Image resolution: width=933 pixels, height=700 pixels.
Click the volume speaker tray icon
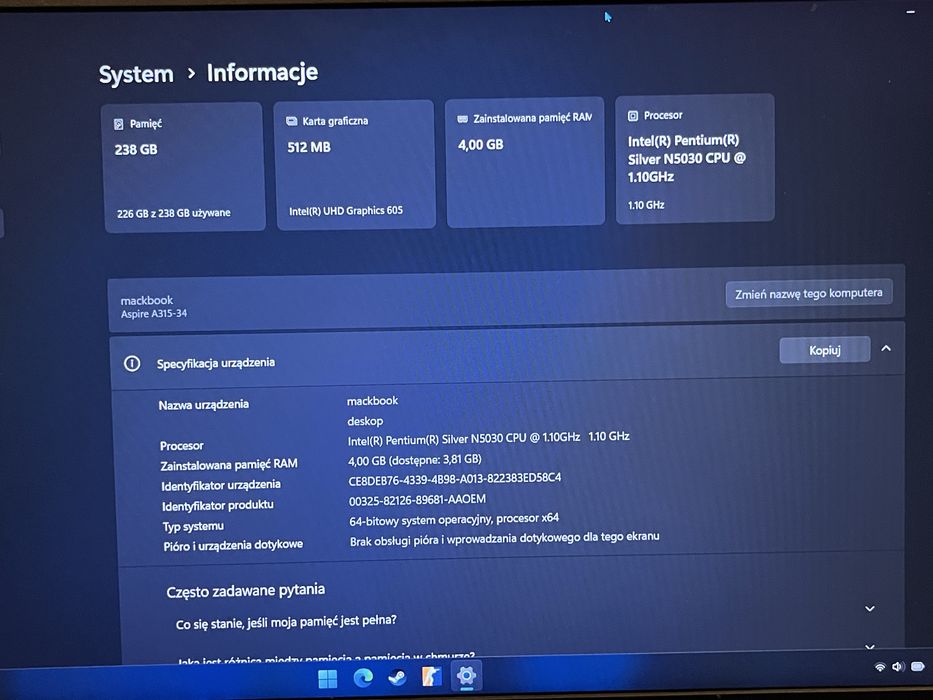pyautogui.click(x=898, y=667)
